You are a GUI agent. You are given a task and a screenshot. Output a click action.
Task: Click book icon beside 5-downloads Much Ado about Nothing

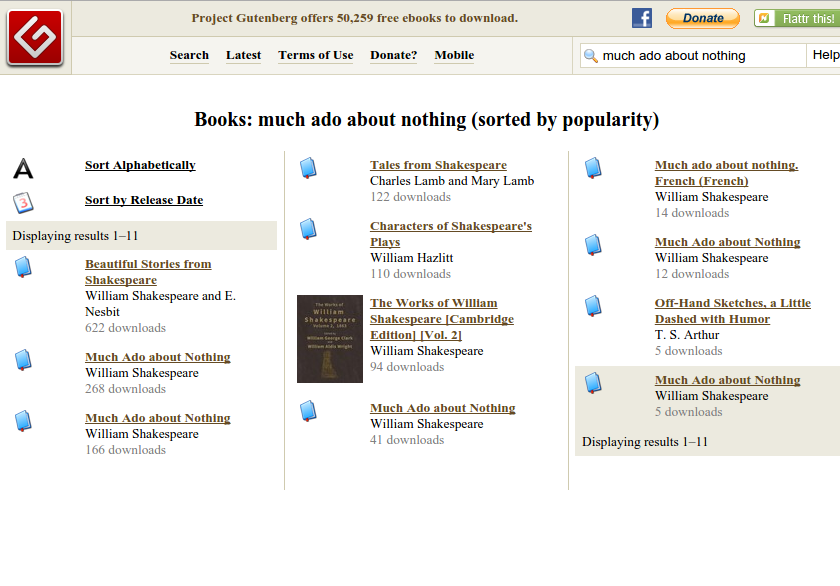tap(593, 383)
